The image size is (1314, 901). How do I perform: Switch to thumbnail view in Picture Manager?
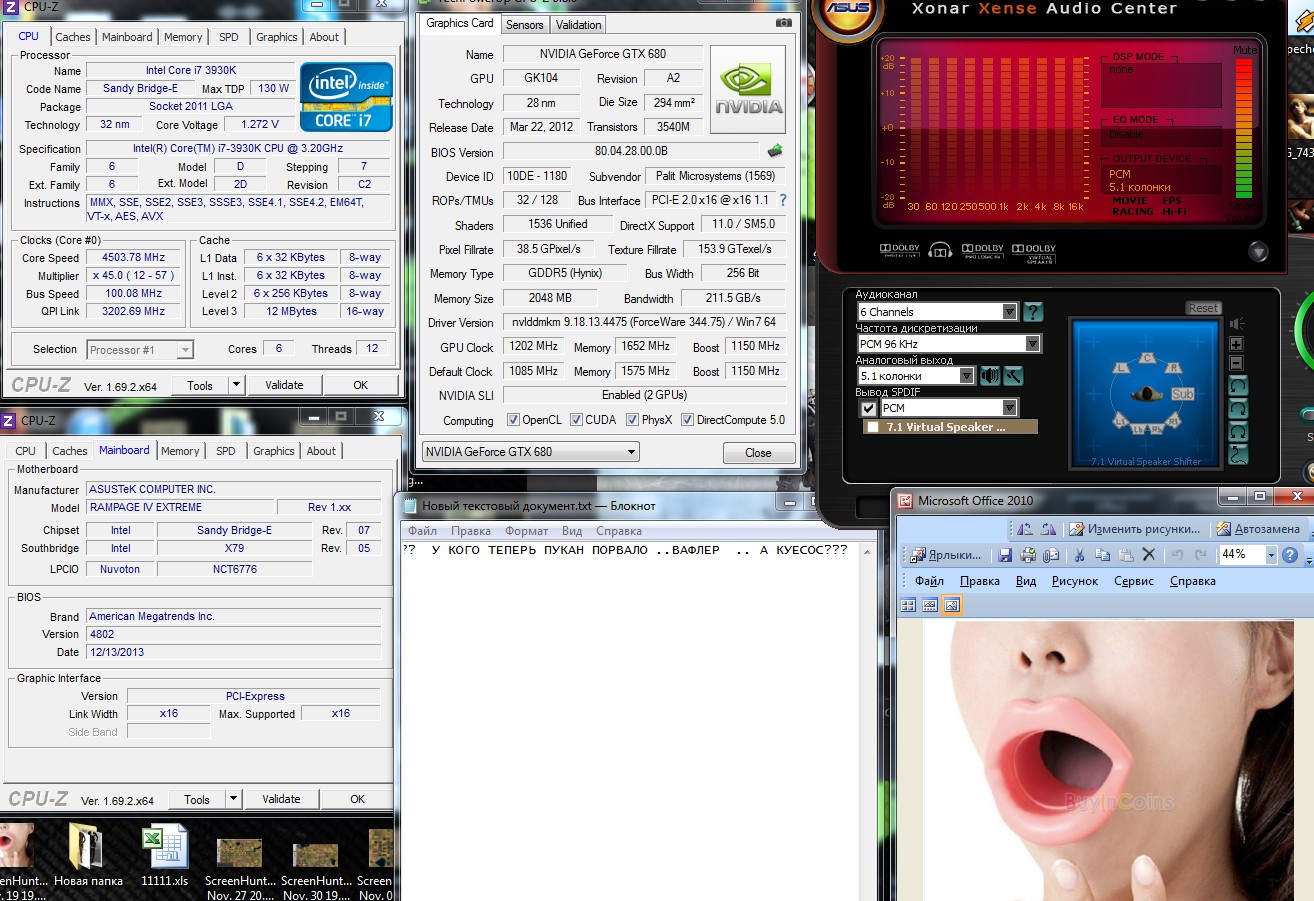point(908,605)
